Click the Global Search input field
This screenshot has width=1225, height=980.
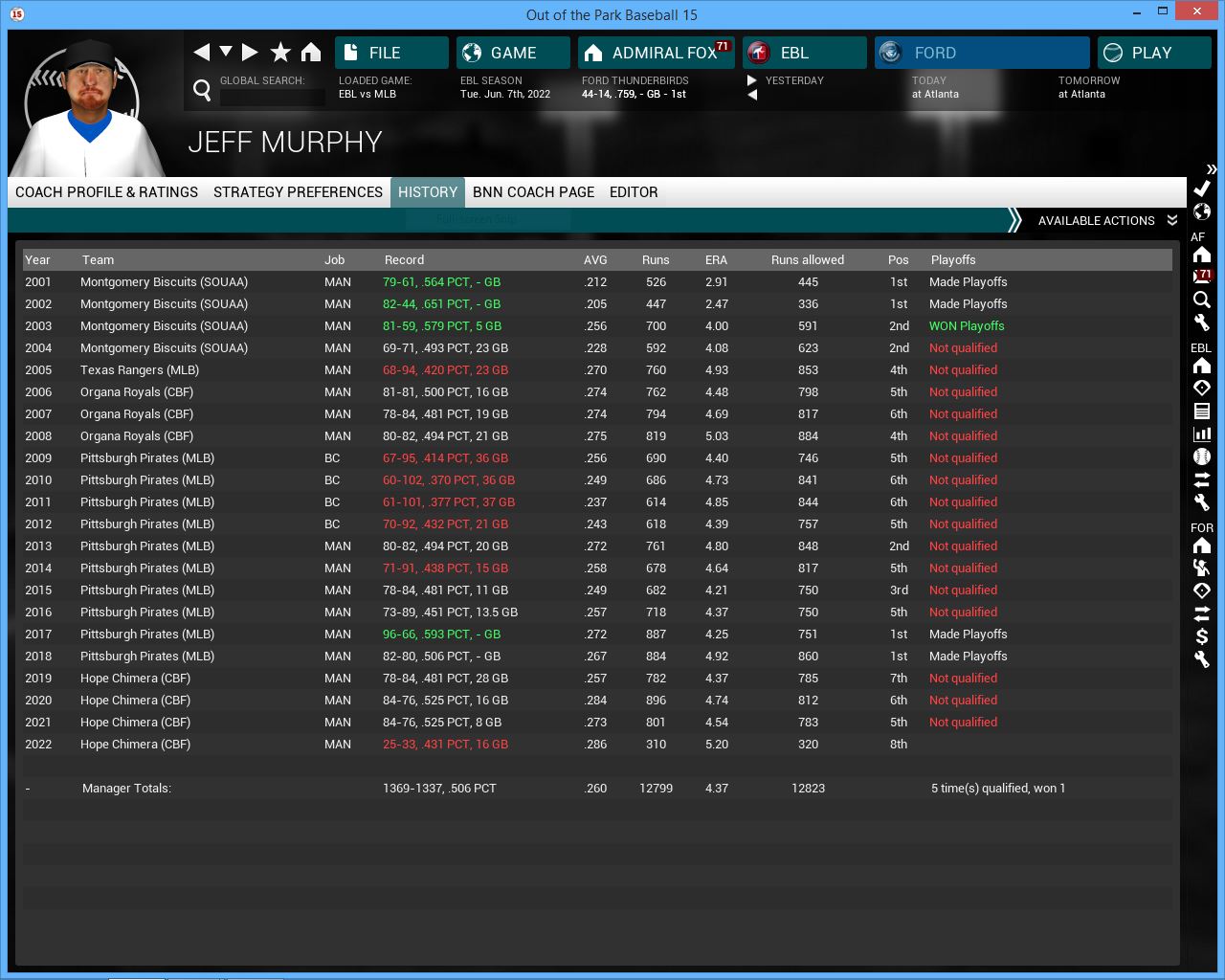[x=273, y=97]
